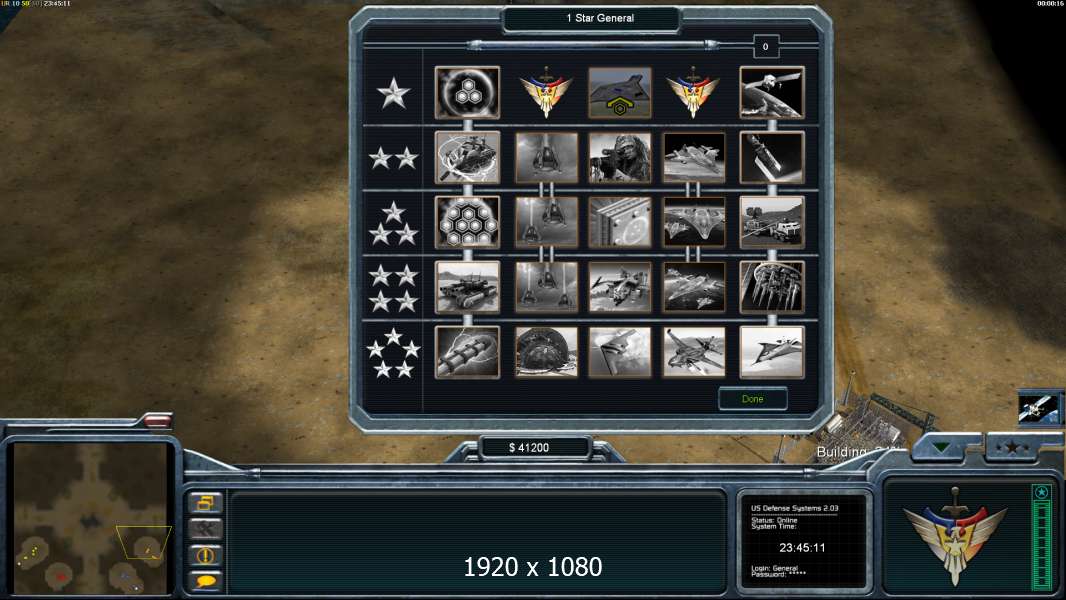Click the green experience progress bar
The height and width of the screenshot is (600, 1066).
(1041, 537)
